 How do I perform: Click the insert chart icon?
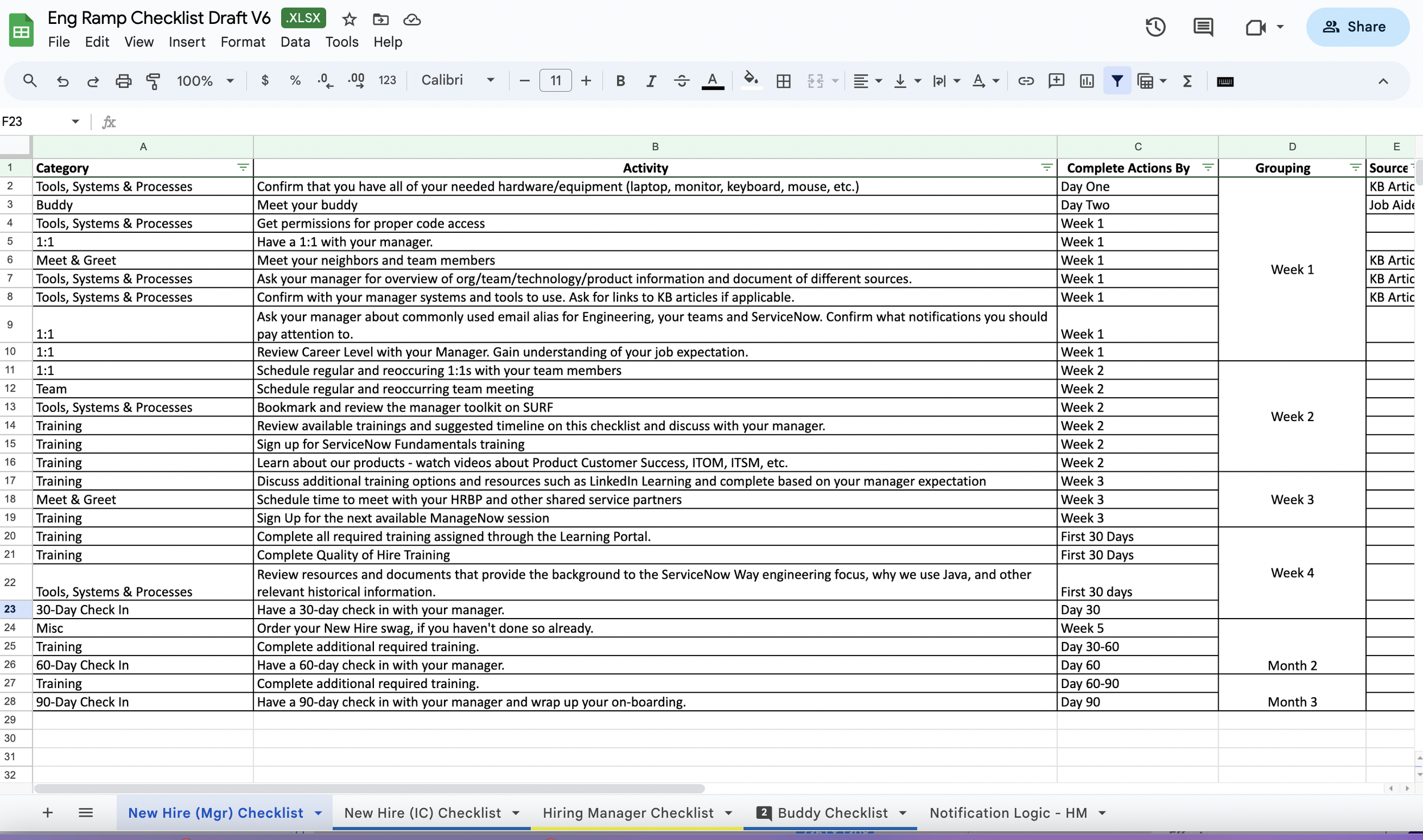point(1087,81)
